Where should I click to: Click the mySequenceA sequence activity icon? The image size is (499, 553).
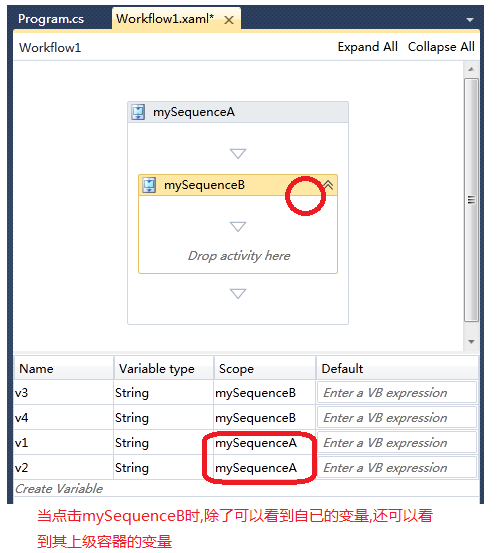138,112
